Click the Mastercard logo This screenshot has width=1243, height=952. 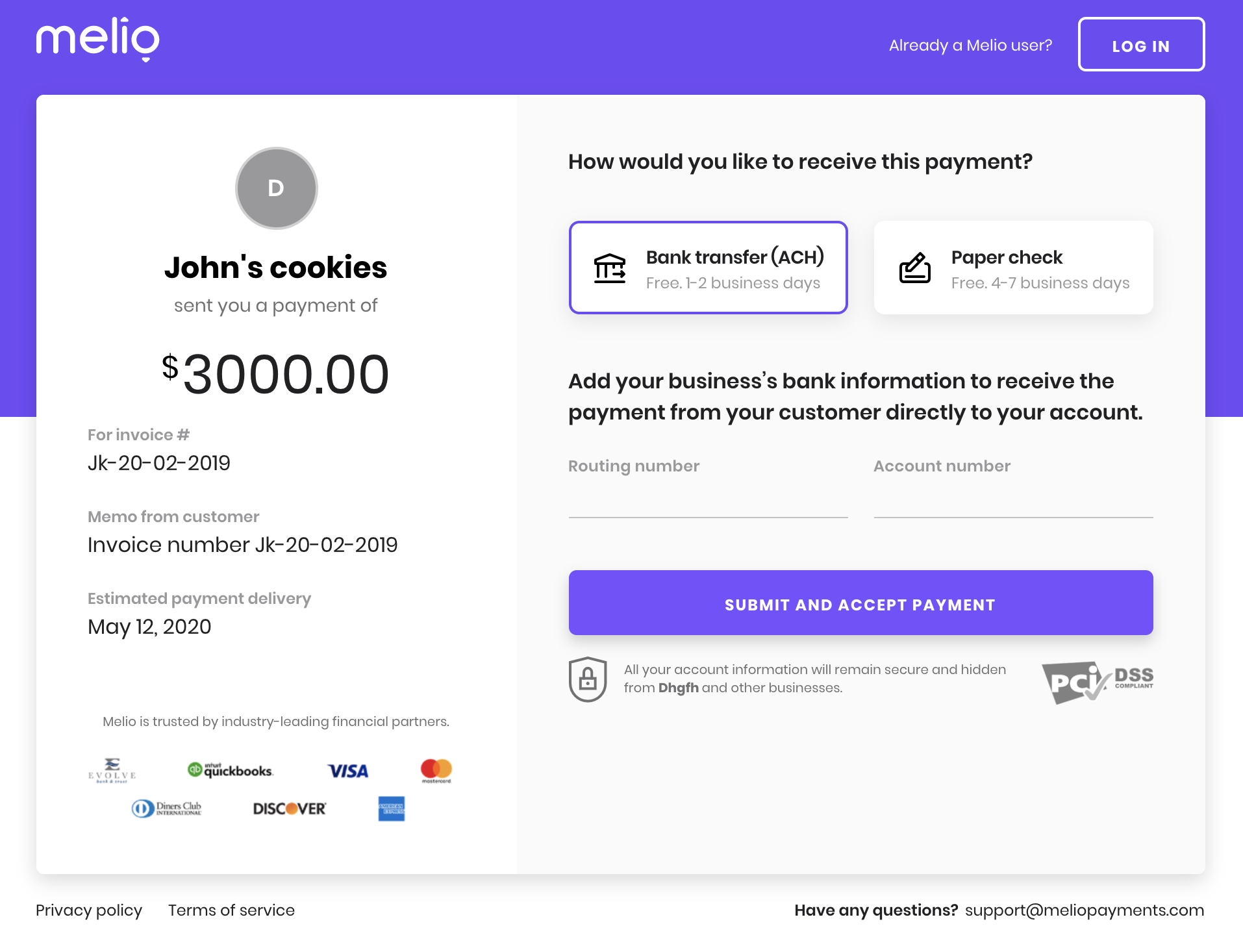tap(436, 771)
